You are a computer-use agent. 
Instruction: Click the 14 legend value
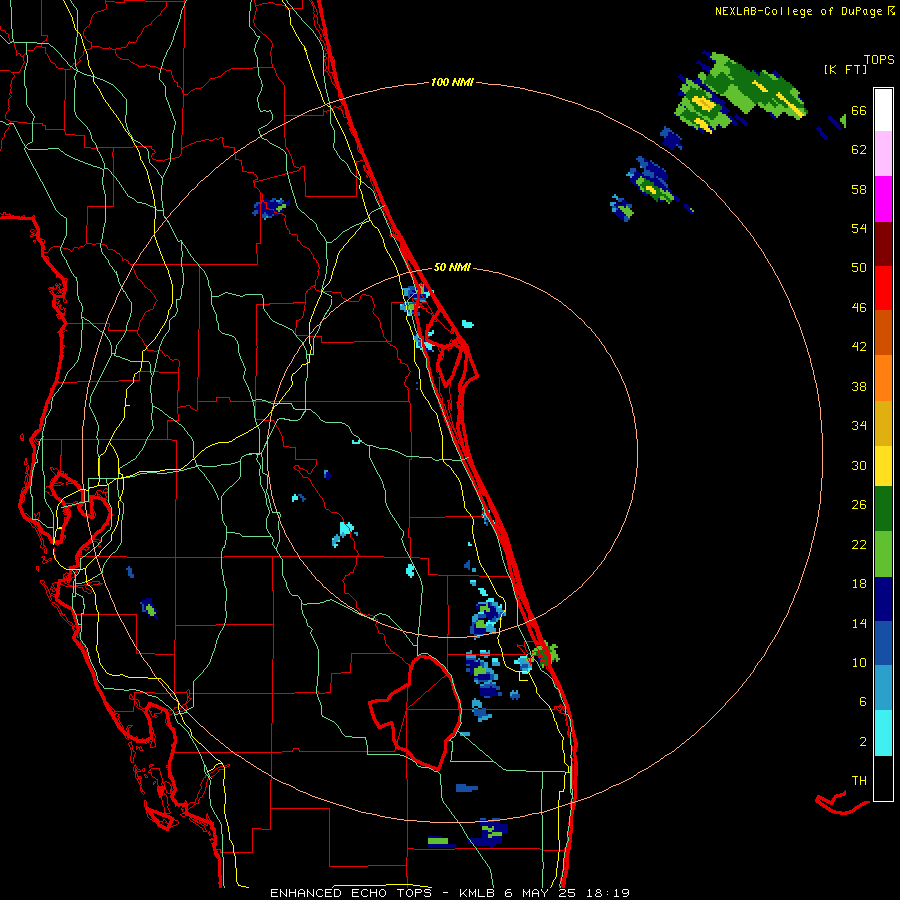click(x=859, y=623)
